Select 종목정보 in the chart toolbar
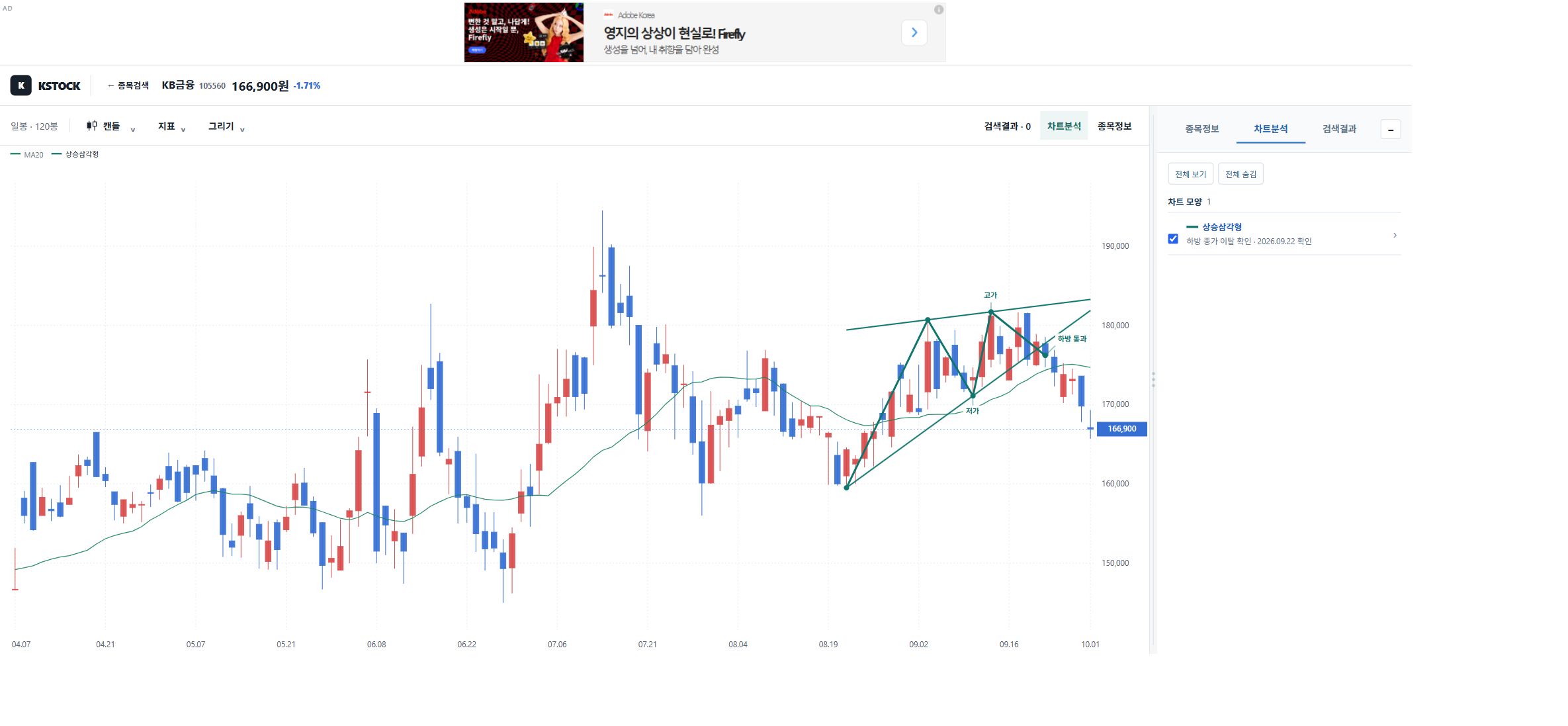The height and width of the screenshot is (726, 1568). coord(1114,126)
